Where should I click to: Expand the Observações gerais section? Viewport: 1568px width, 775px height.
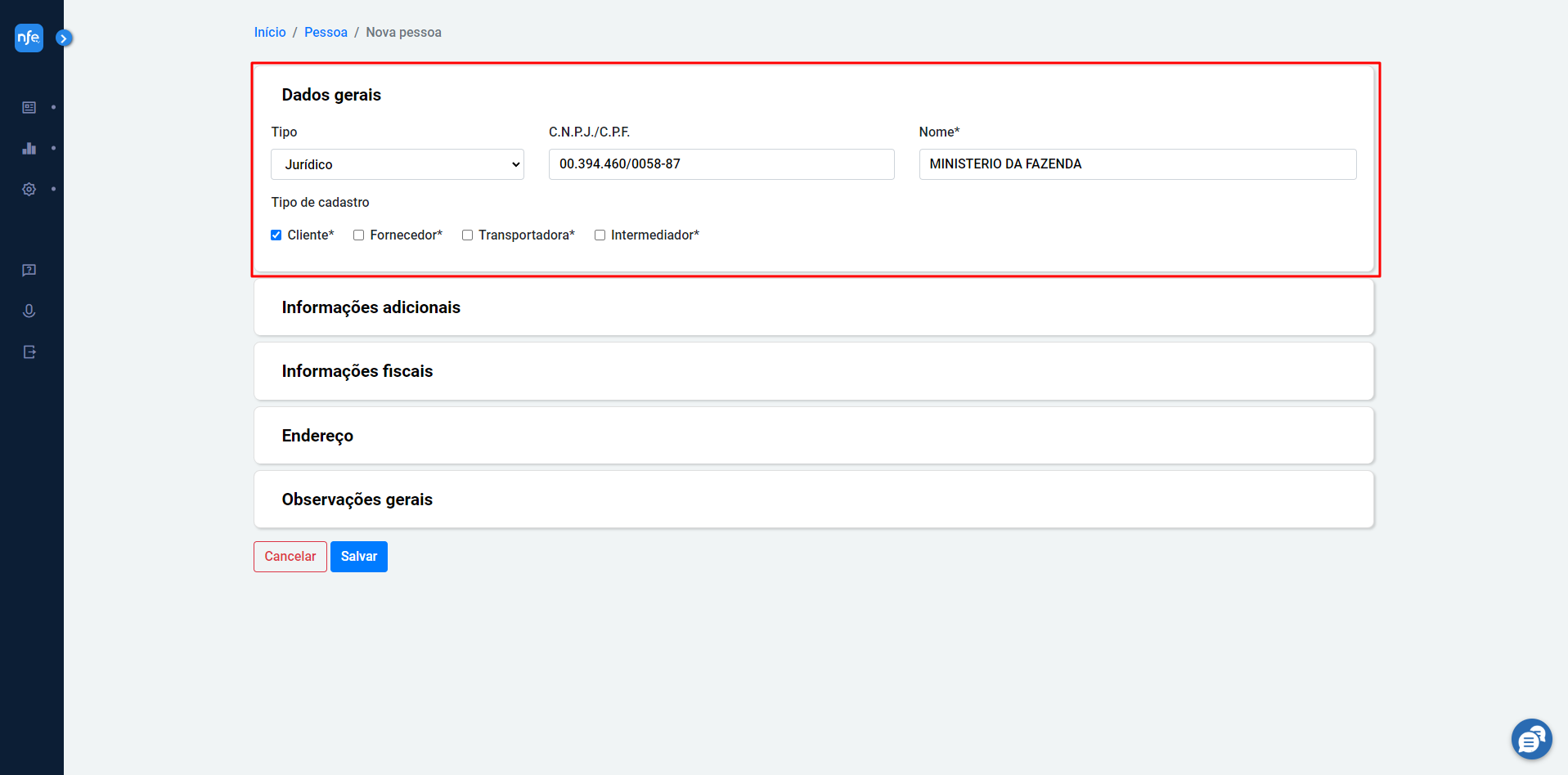814,499
